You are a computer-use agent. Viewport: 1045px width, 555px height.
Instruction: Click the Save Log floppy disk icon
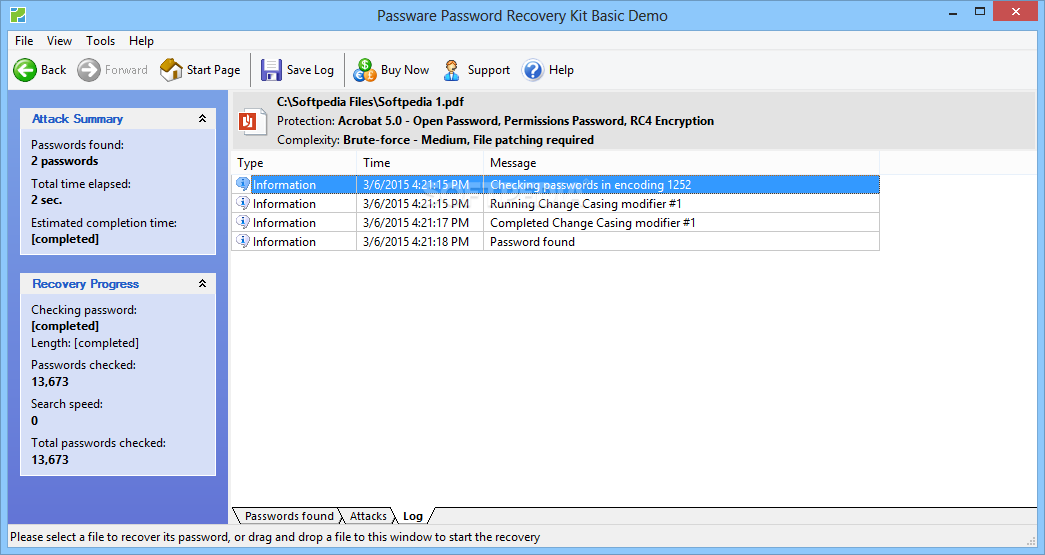click(x=271, y=70)
